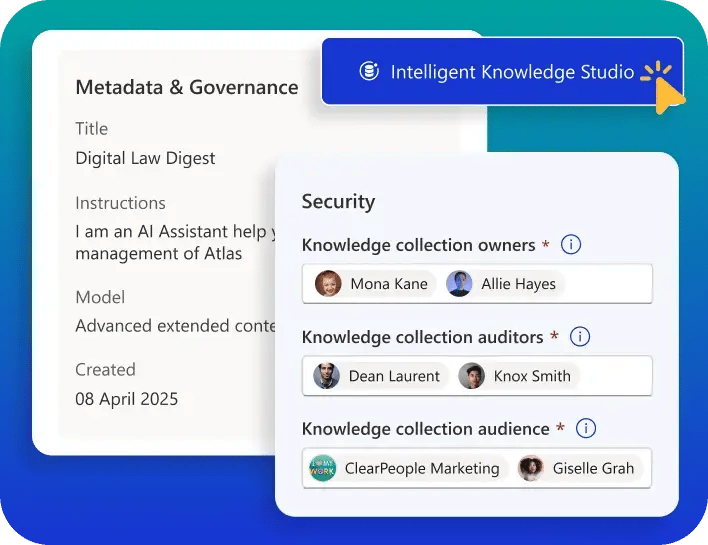The height and width of the screenshot is (545, 708).
Task: Click the '08 April 2025' created date
Action: pos(127,399)
